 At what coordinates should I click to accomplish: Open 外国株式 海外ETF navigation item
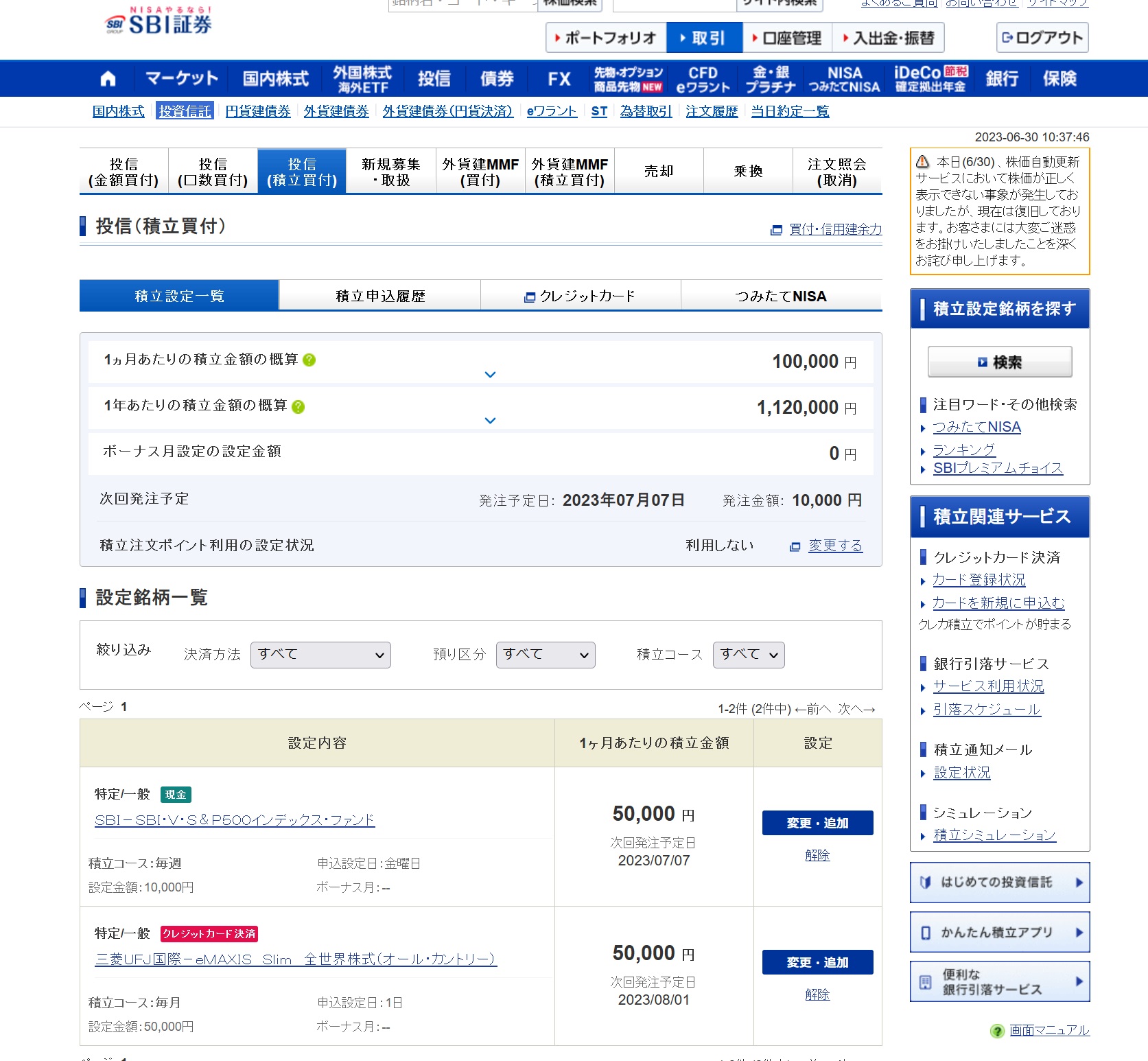coord(362,79)
